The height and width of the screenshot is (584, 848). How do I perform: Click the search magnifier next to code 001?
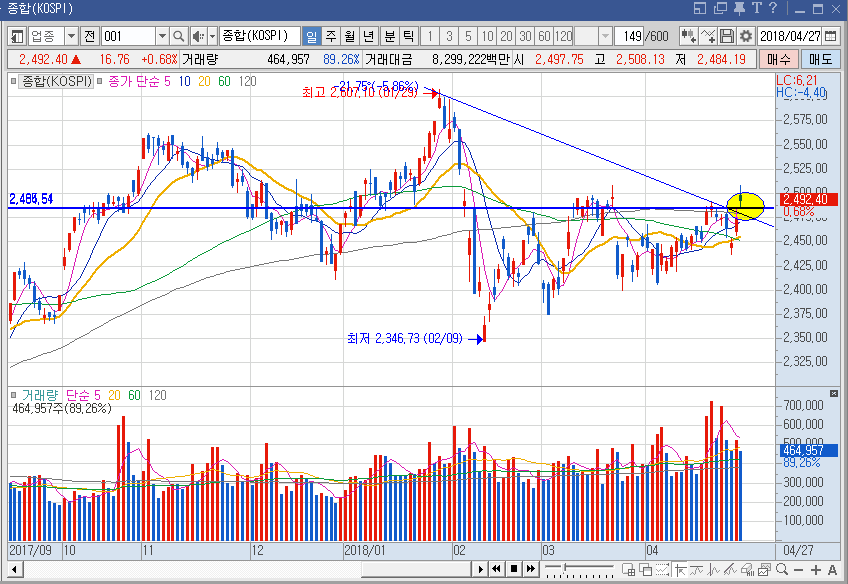tap(179, 36)
